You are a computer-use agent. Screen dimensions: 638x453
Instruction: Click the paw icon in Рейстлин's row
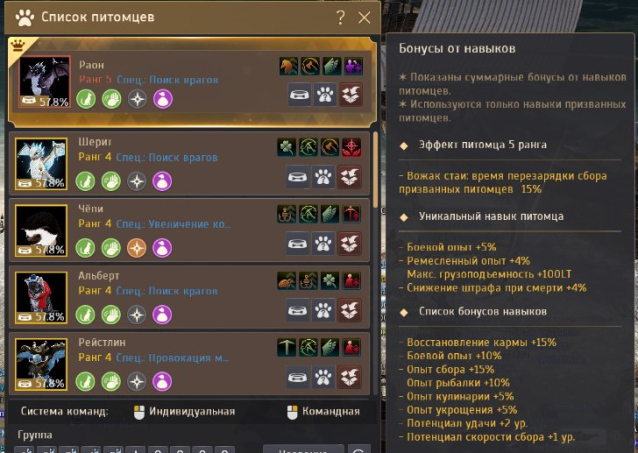pyautogui.click(x=323, y=377)
